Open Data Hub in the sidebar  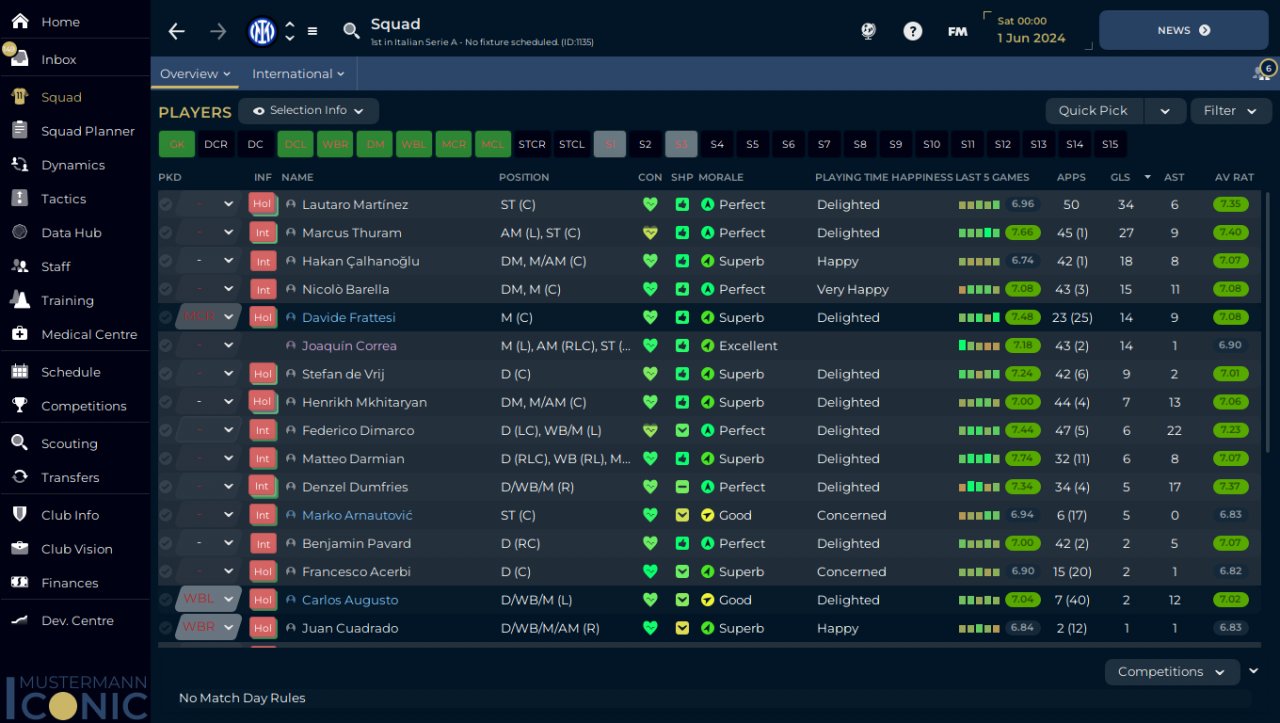(x=71, y=233)
